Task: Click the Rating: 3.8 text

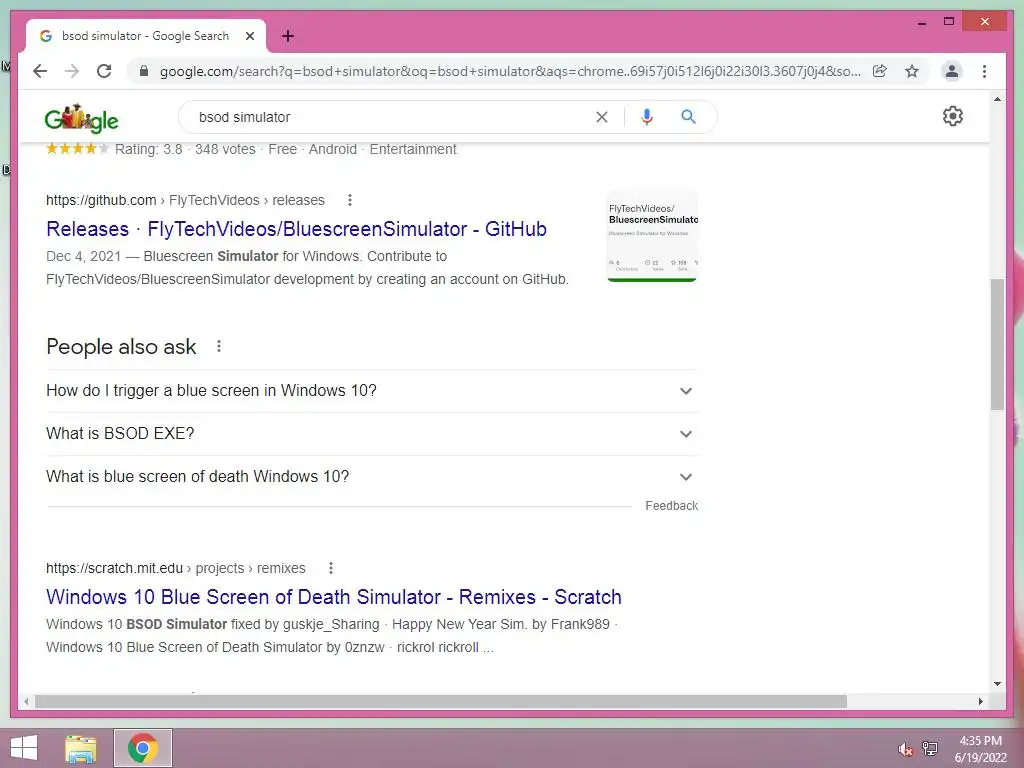Action: pyautogui.click(x=149, y=150)
